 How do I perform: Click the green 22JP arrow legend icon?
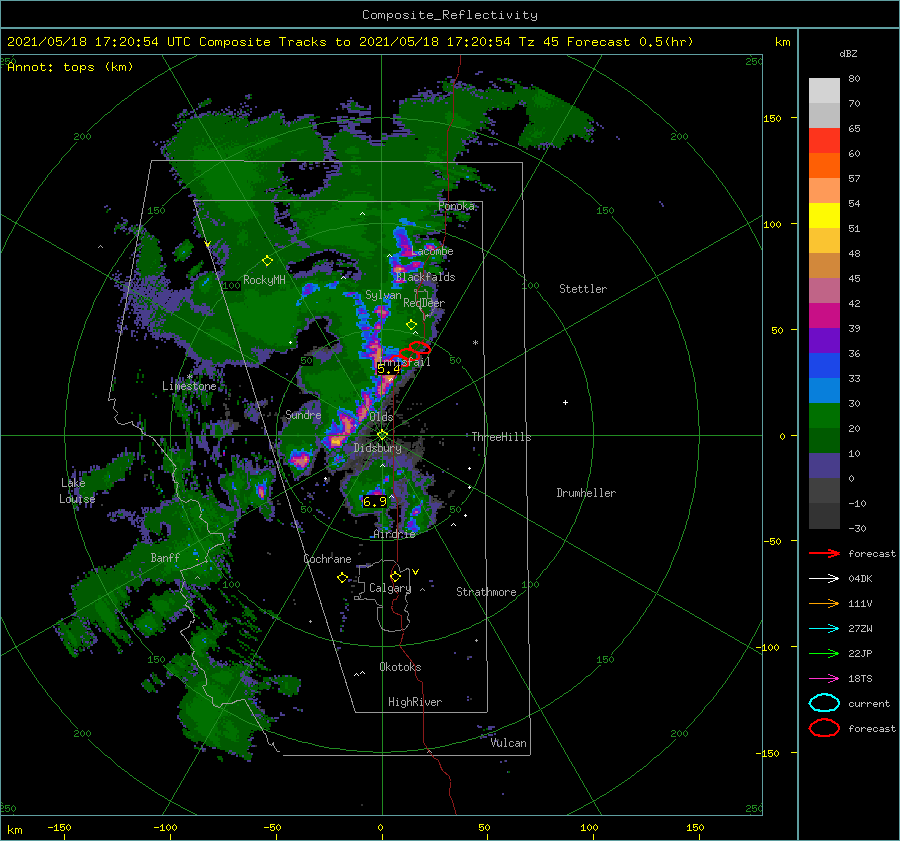click(x=824, y=653)
